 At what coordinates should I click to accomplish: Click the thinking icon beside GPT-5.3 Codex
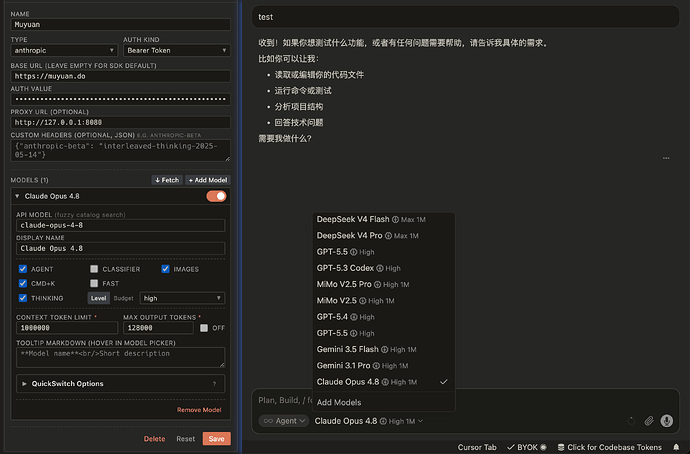click(x=380, y=268)
